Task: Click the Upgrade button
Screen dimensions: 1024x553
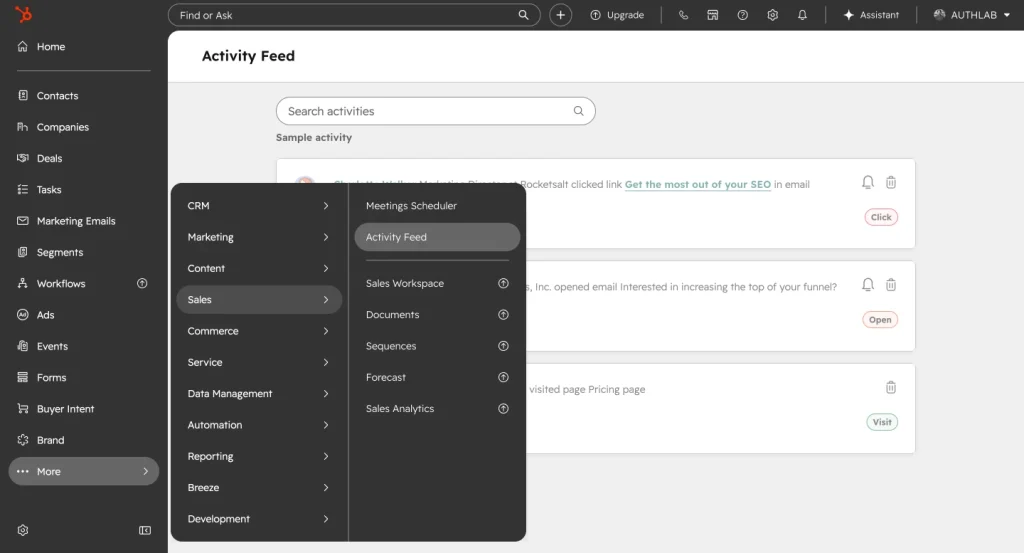Action: 617,15
